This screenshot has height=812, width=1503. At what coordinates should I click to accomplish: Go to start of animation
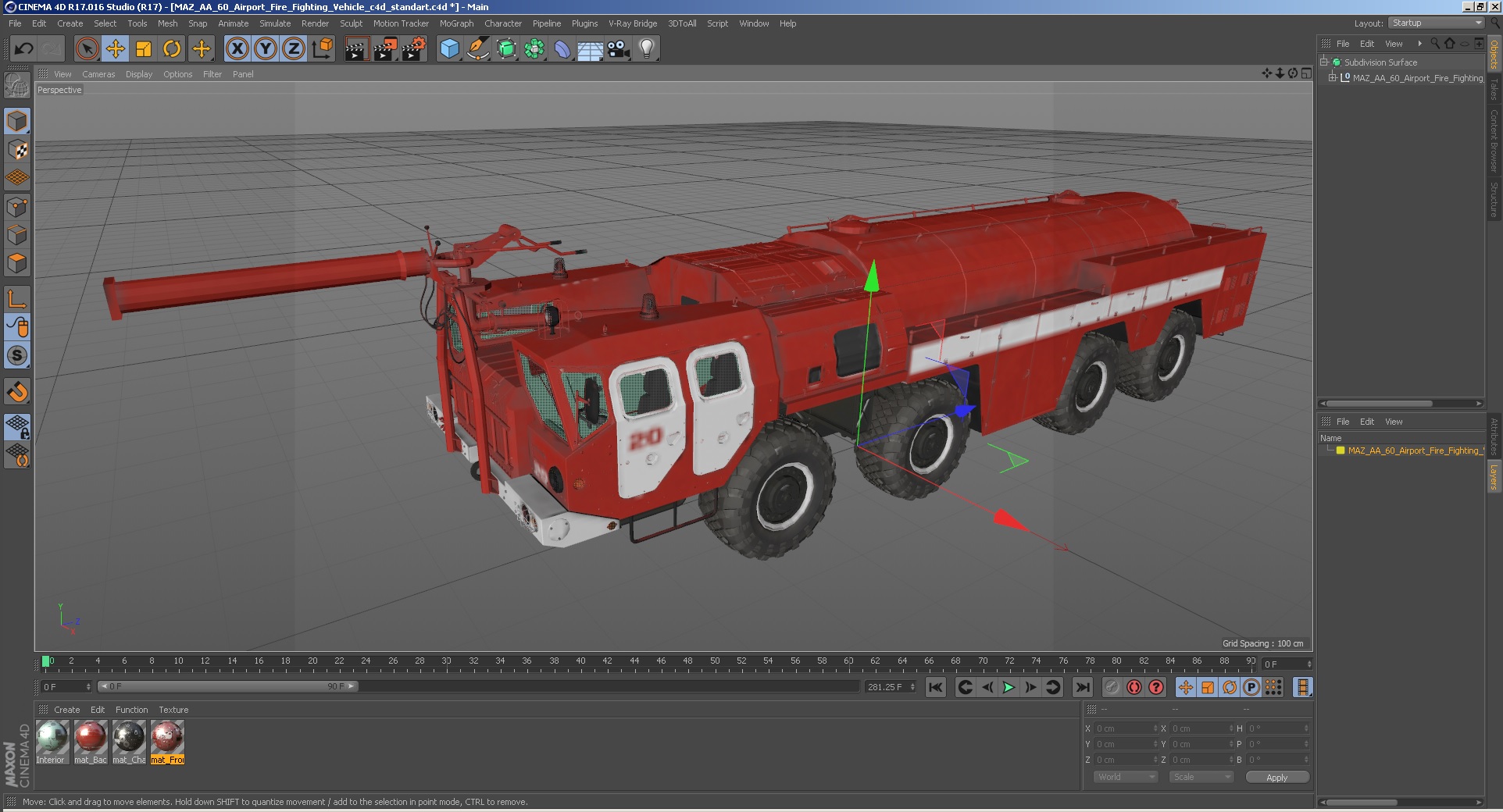pyautogui.click(x=935, y=687)
